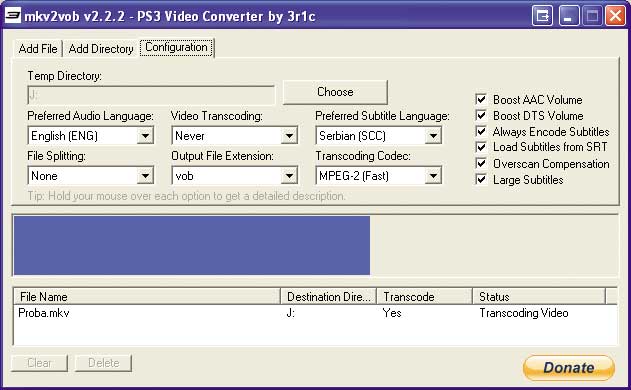Click the mkv2vob app icon in title bar

pyautogui.click(x=13, y=16)
